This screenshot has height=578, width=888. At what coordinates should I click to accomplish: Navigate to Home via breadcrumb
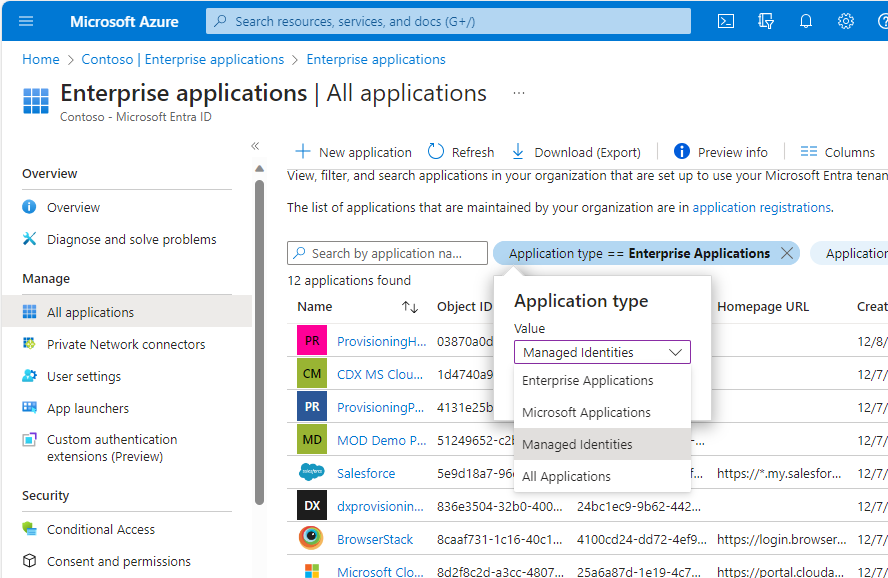click(40, 59)
